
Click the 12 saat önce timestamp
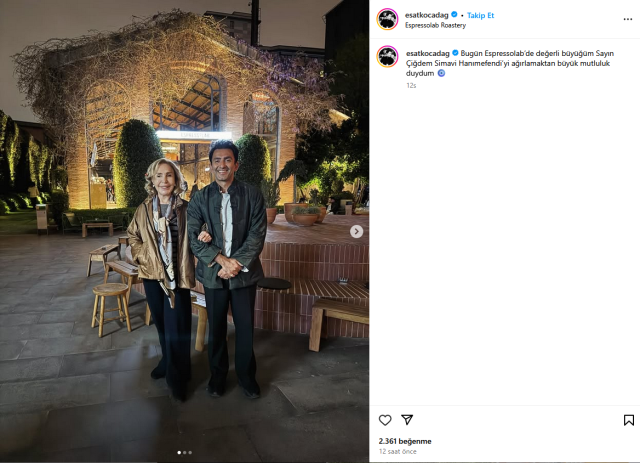pyautogui.click(x=398, y=452)
